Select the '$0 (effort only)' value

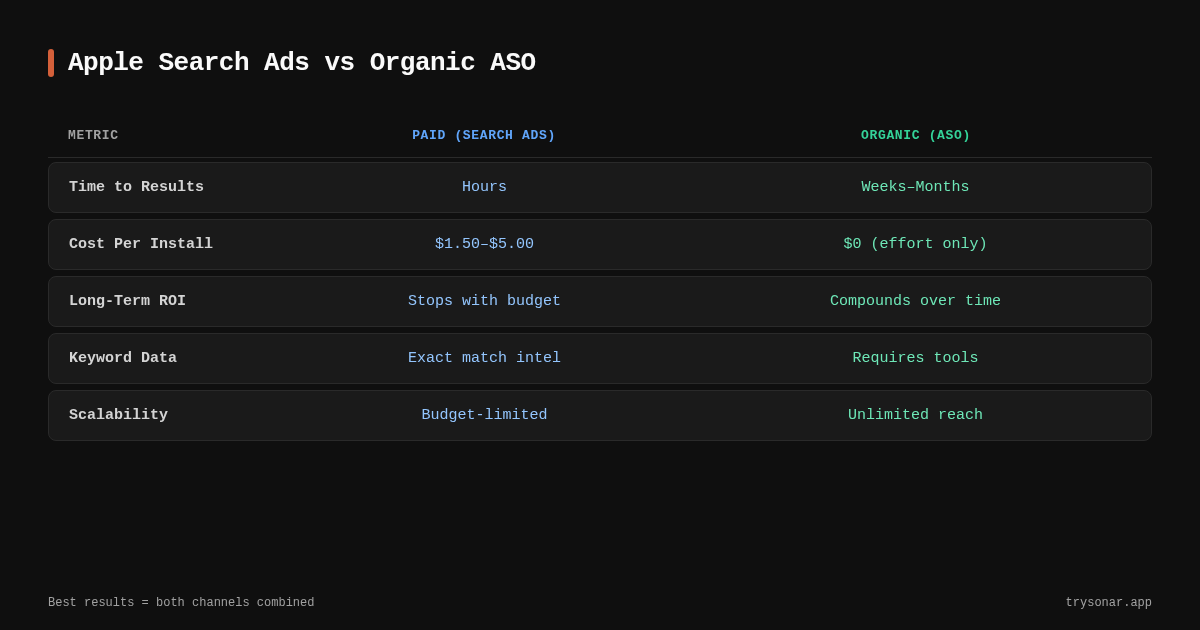pos(915,244)
